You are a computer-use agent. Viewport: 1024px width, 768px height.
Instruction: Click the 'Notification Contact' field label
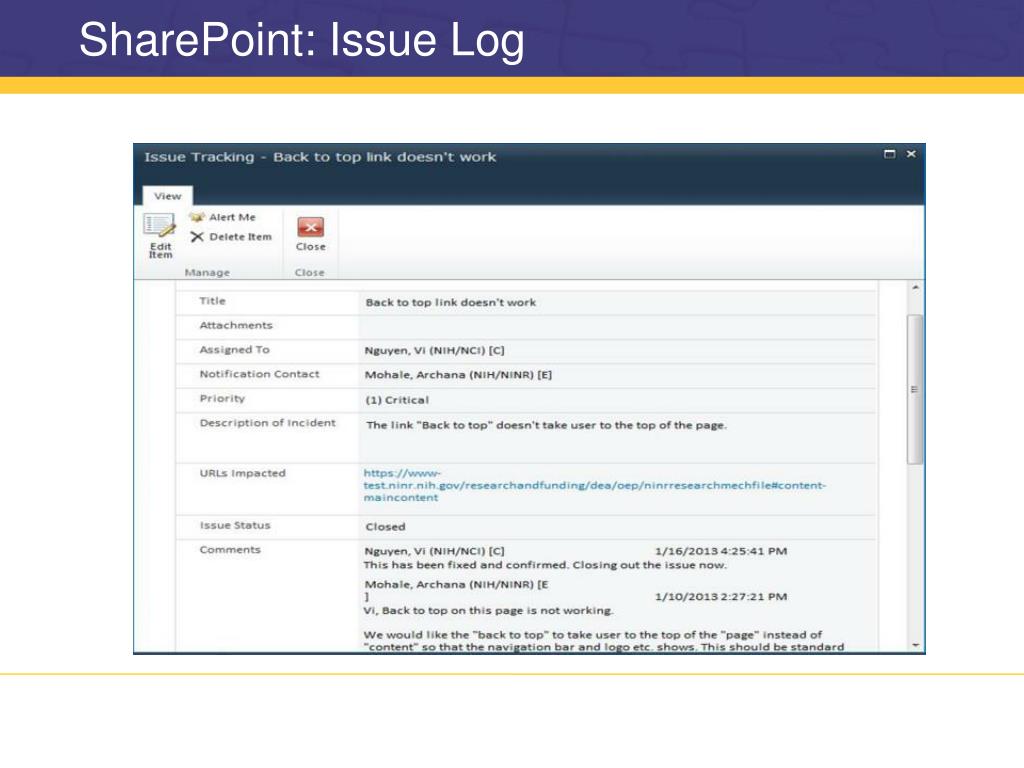click(x=259, y=374)
